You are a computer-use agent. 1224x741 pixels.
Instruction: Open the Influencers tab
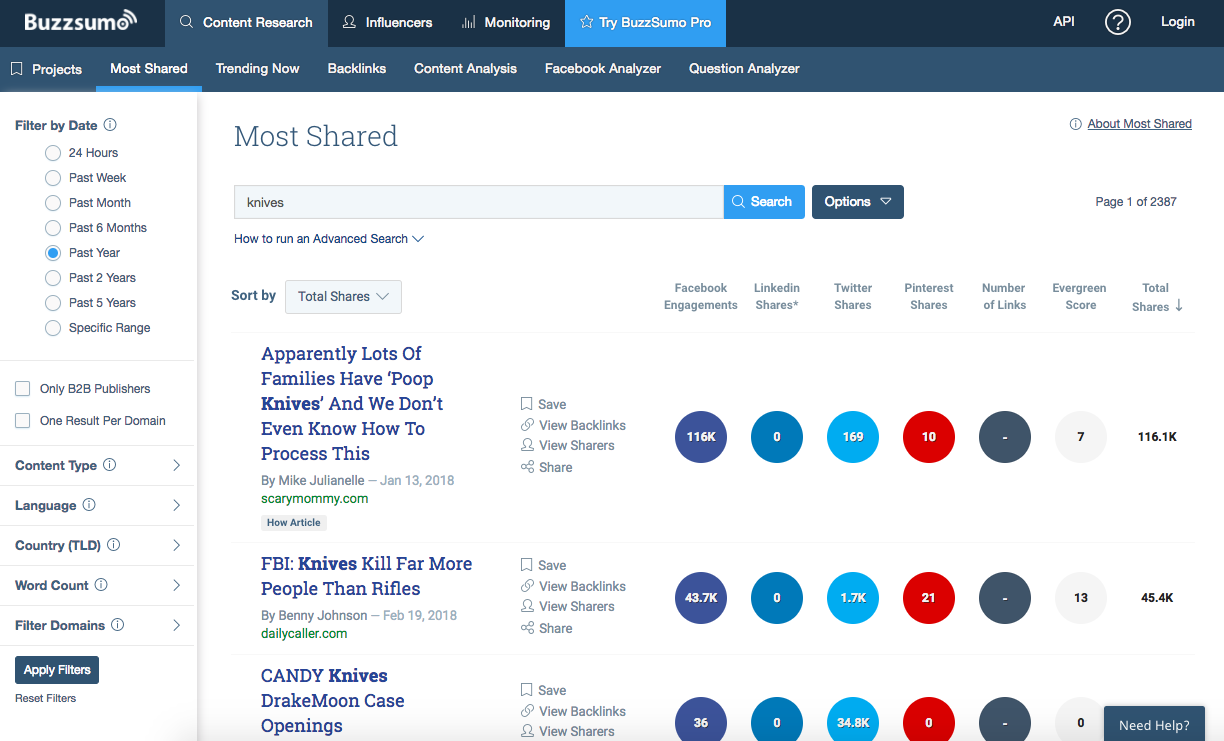(387, 23)
